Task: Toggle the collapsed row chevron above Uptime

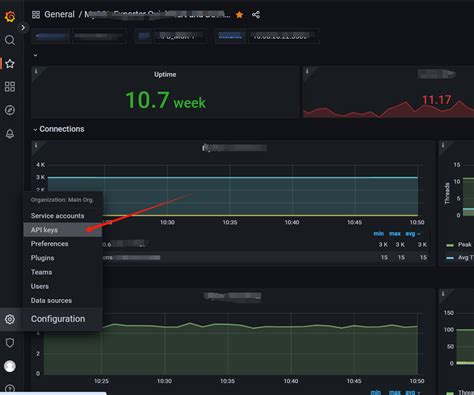Action: [x=35, y=55]
